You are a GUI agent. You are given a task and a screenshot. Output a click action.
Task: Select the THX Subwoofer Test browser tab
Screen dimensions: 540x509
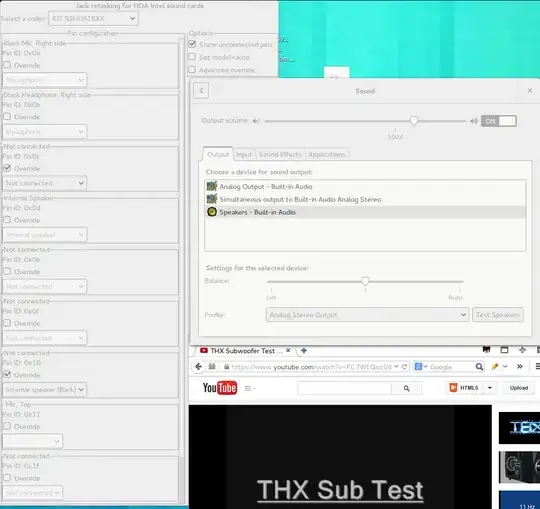coord(245,351)
